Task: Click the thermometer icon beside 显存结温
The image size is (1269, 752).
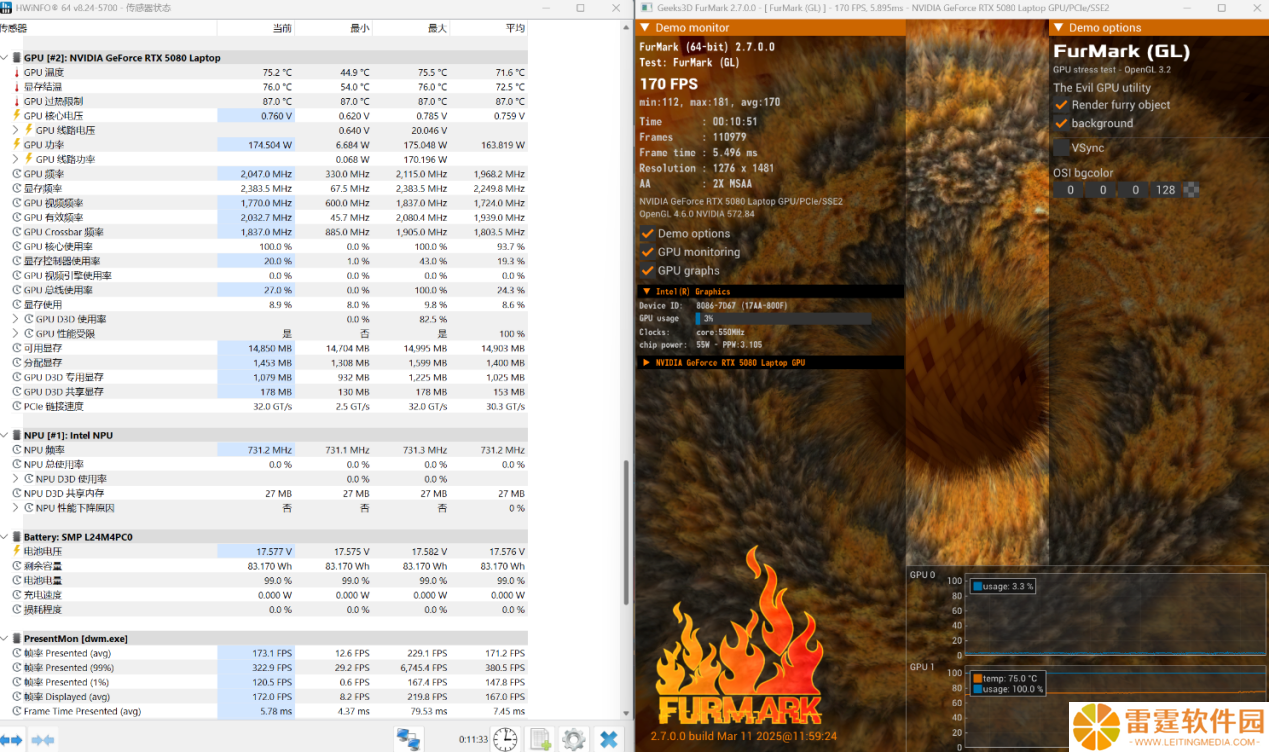Action: (x=17, y=87)
